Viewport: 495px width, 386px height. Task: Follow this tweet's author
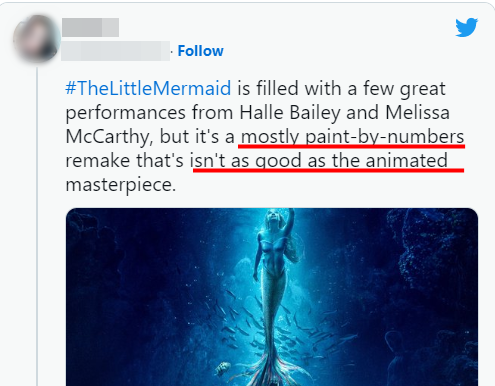pyautogui.click(x=200, y=51)
